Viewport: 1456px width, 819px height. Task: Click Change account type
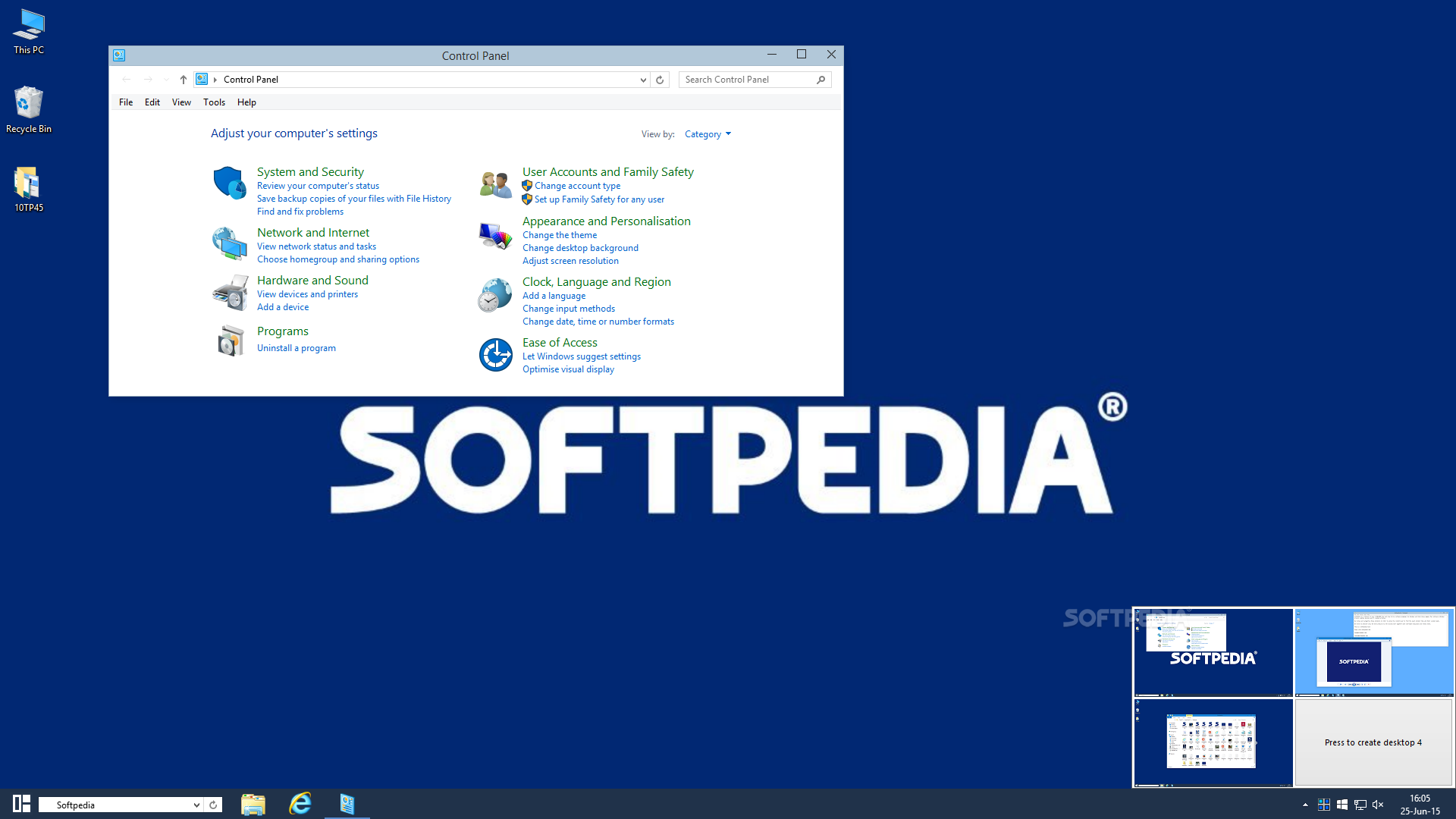coord(577,186)
